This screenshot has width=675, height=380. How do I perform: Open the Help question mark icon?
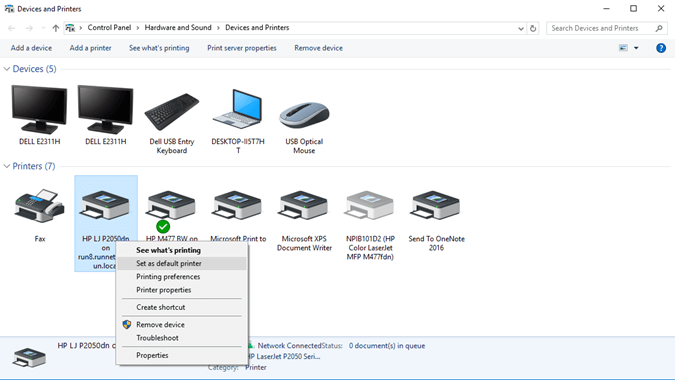pyautogui.click(x=661, y=48)
